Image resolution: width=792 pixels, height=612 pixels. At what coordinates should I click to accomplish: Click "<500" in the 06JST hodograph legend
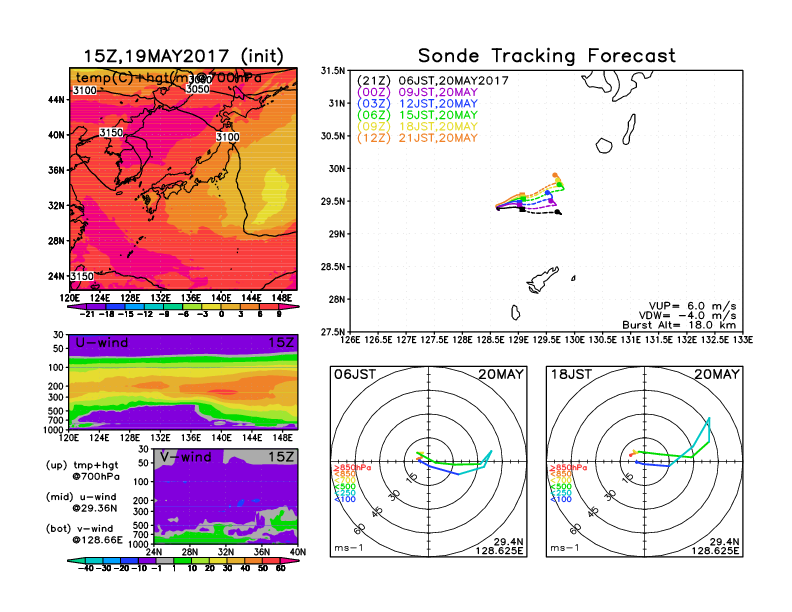pos(344,487)
